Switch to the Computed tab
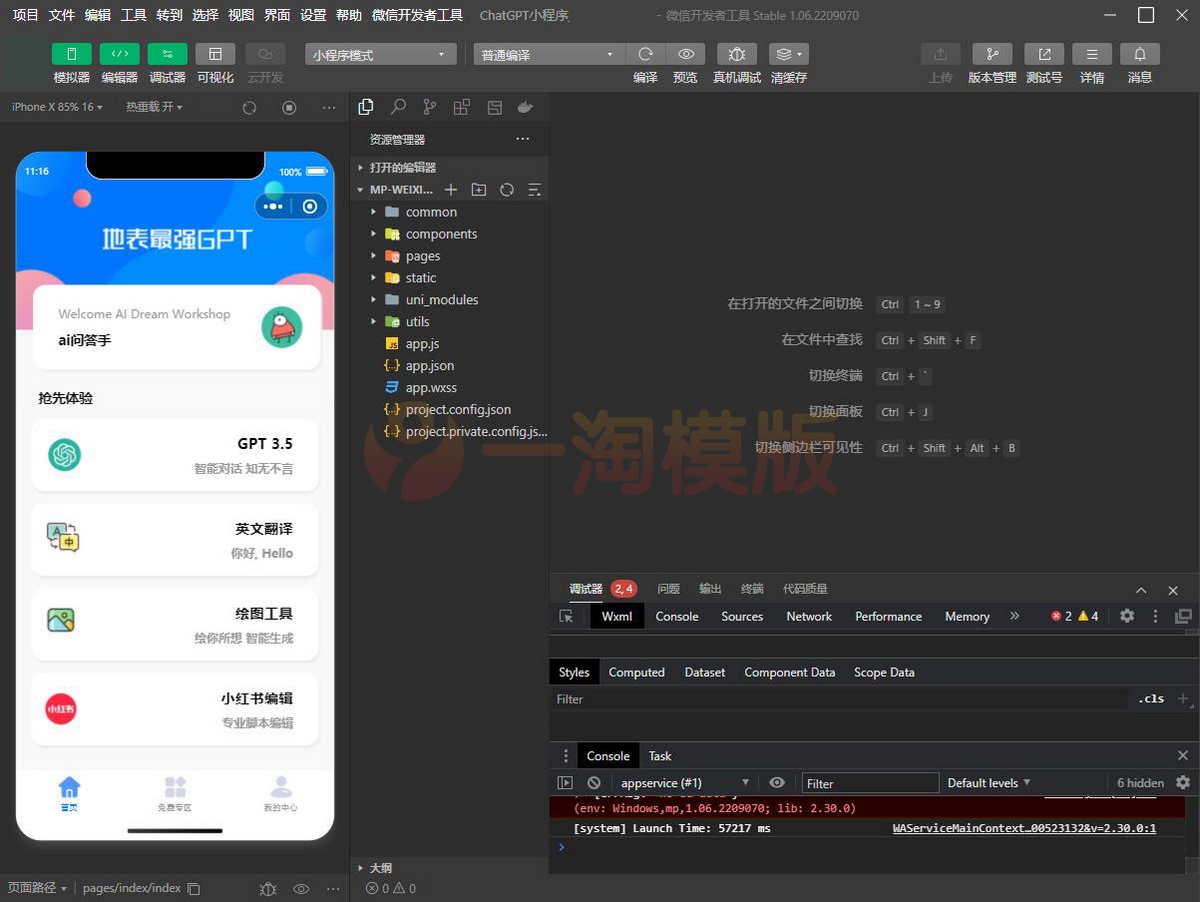 click(637, 672)
